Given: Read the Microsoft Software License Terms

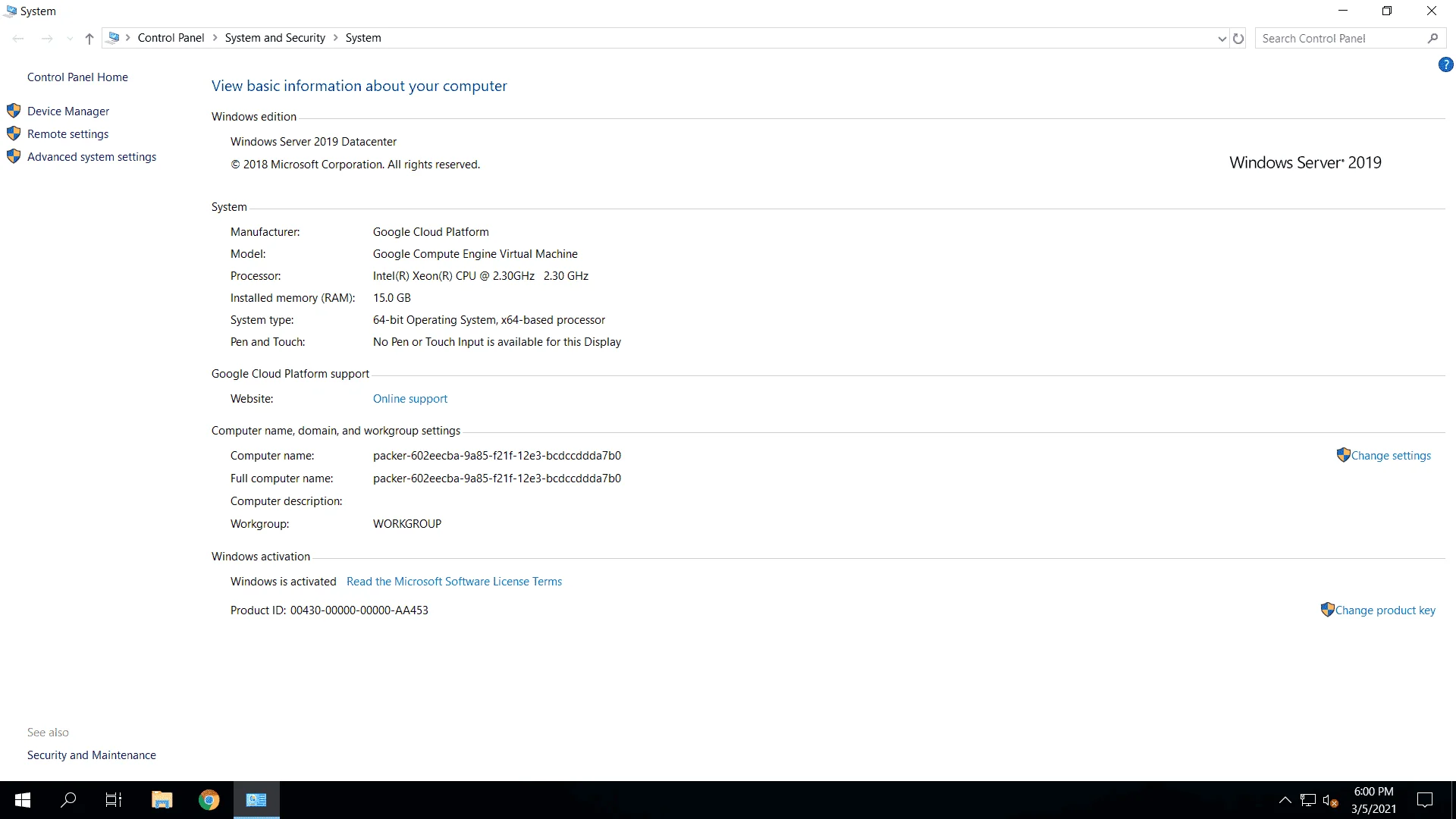Looking at the screenshot, I should [x=454, y=582].
